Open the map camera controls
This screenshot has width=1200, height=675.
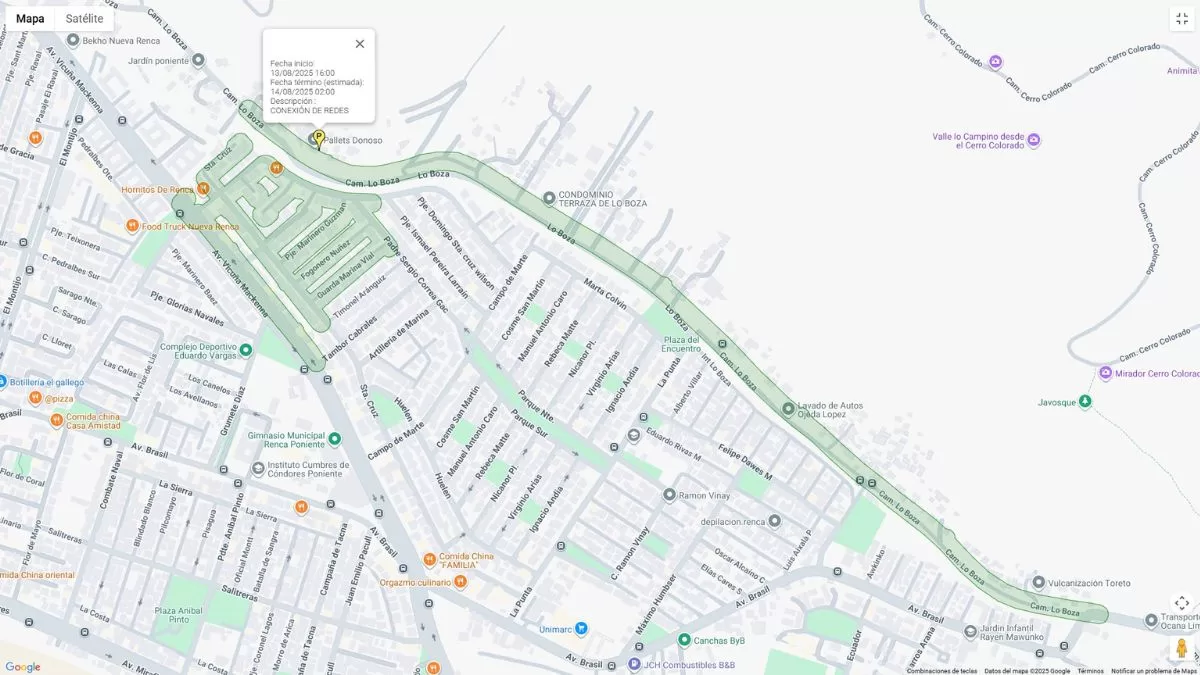coord(1181,603)
